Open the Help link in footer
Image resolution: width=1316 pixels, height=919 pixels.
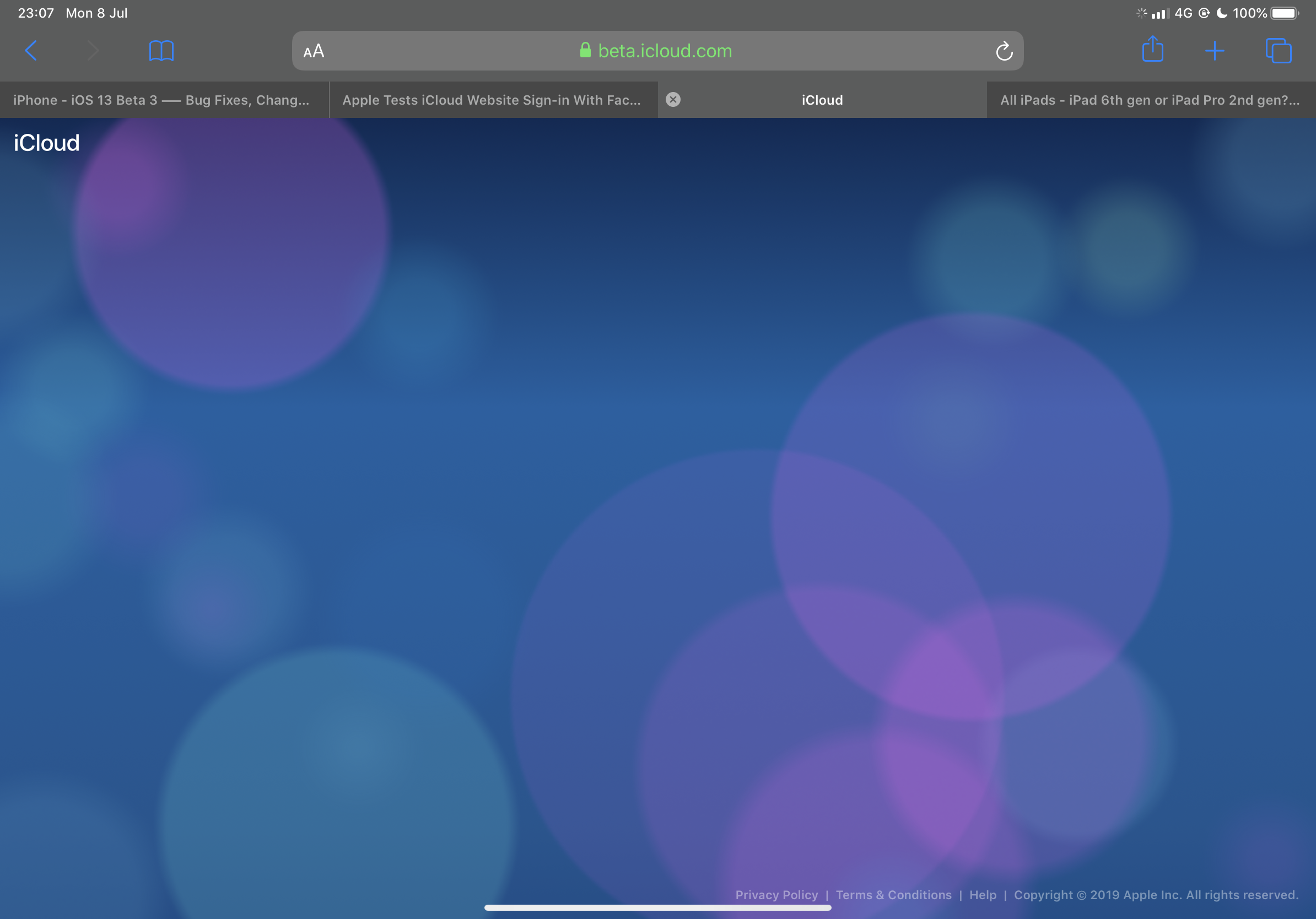pyautogui.click(x=983, y=894)
